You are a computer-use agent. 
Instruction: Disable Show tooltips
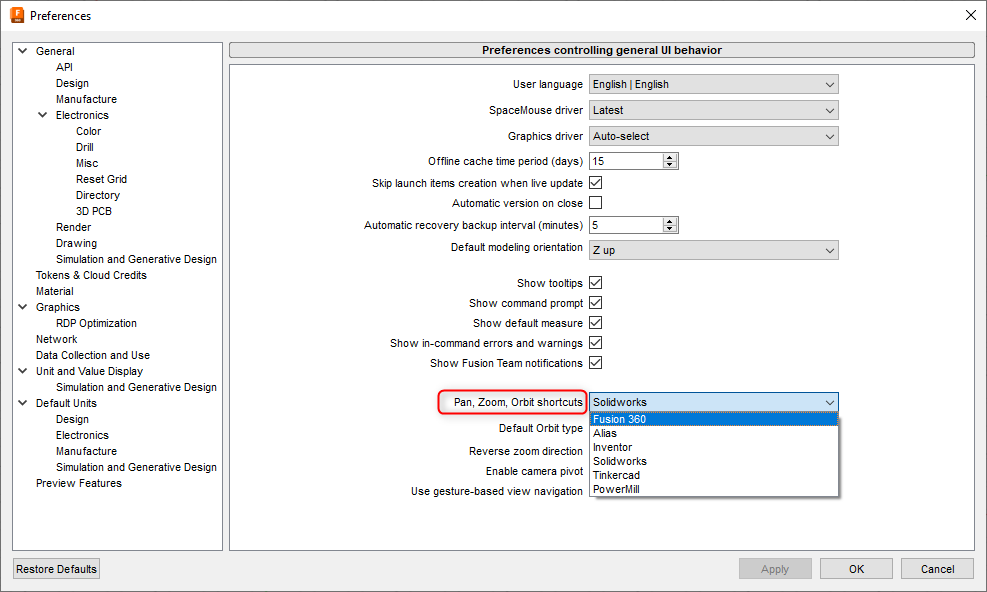tap(595, 283)
